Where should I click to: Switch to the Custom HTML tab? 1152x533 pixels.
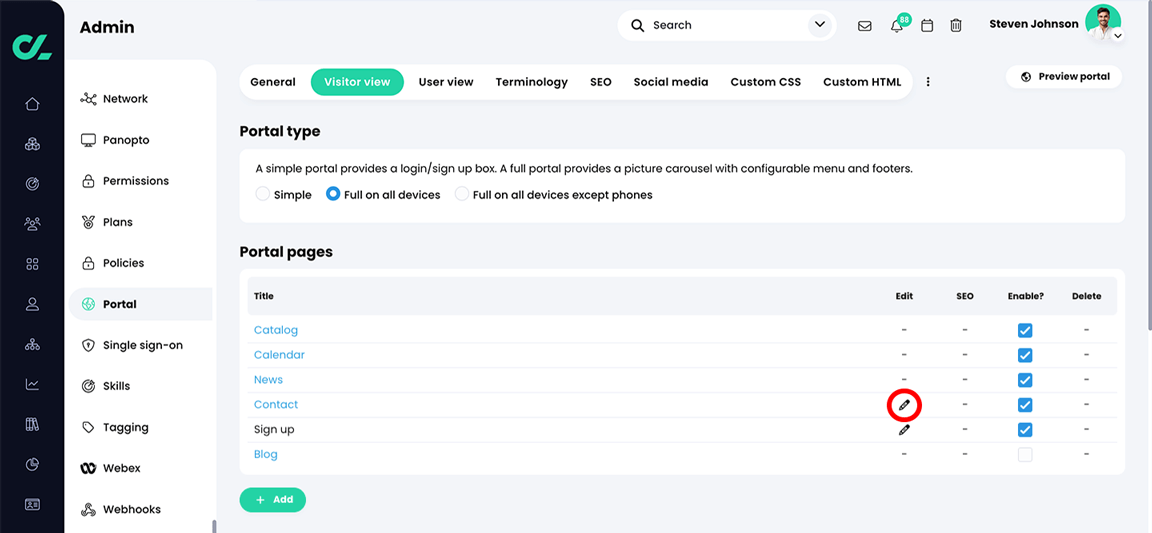point(862,82)
